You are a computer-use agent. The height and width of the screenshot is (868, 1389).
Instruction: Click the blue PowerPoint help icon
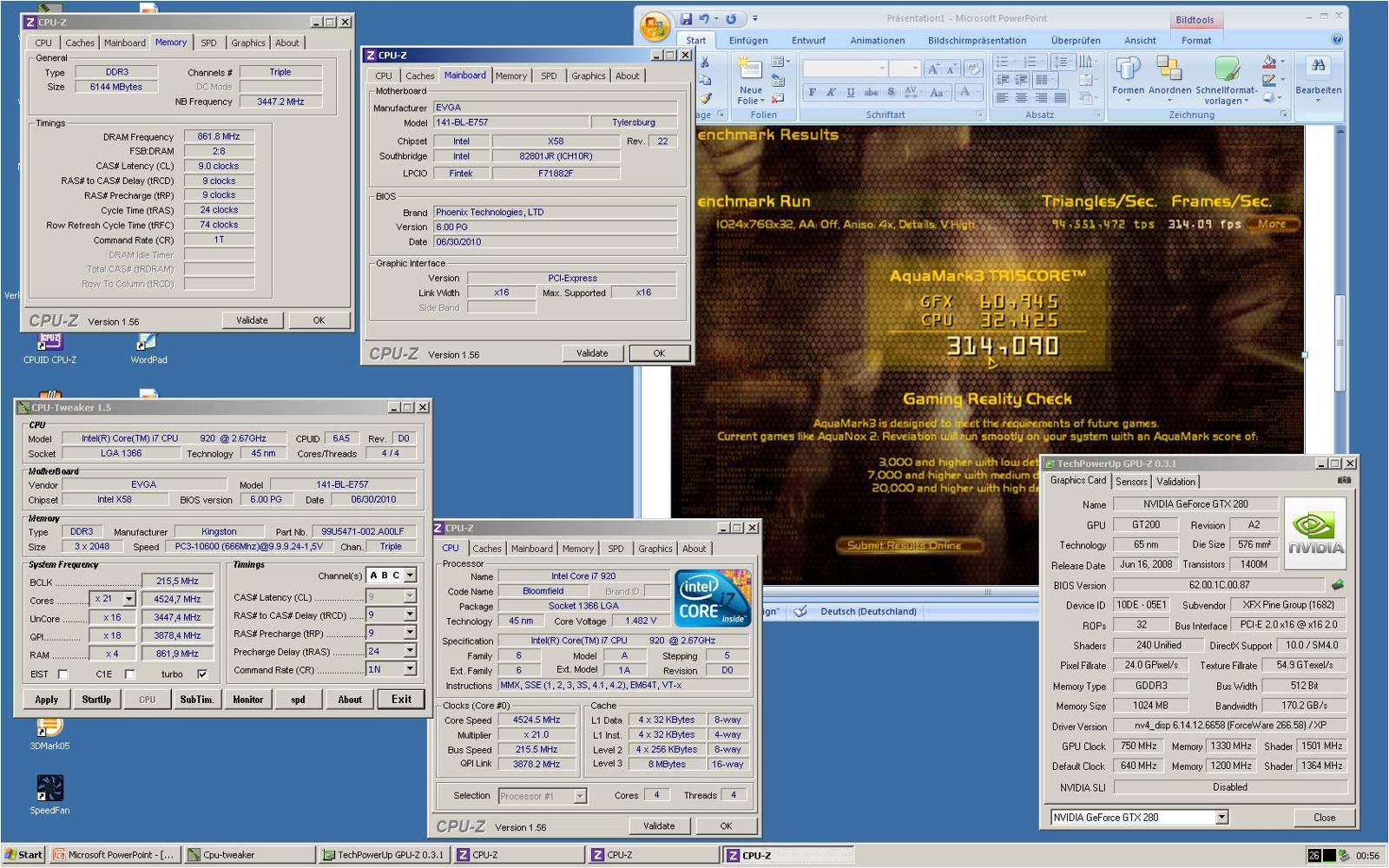(1337, 39)
